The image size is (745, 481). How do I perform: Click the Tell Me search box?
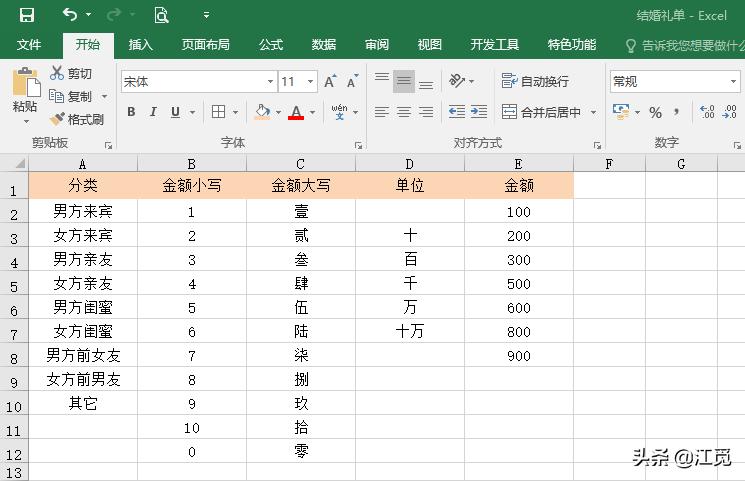pyautogui.click(x=684, y=46)
